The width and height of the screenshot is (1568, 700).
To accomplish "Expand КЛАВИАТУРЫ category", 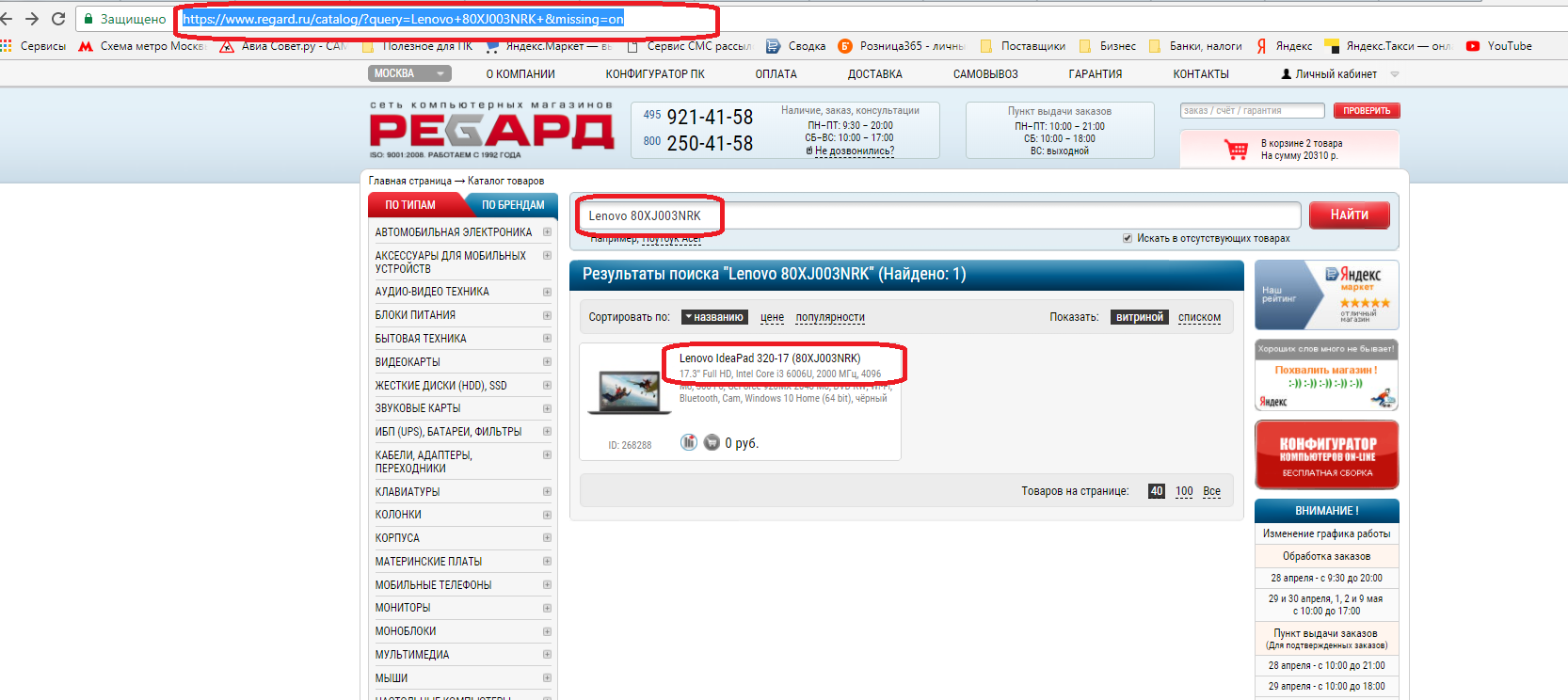I will 547,491.
